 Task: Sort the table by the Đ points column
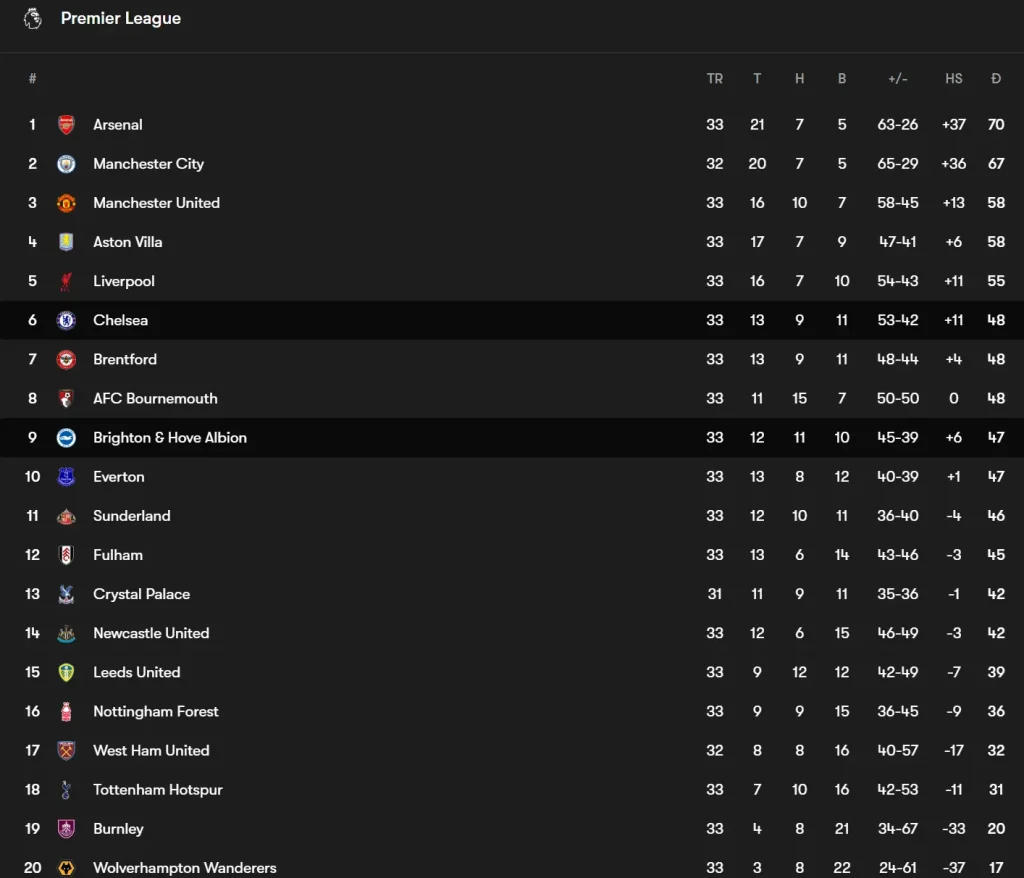click(x=995, y=78)
